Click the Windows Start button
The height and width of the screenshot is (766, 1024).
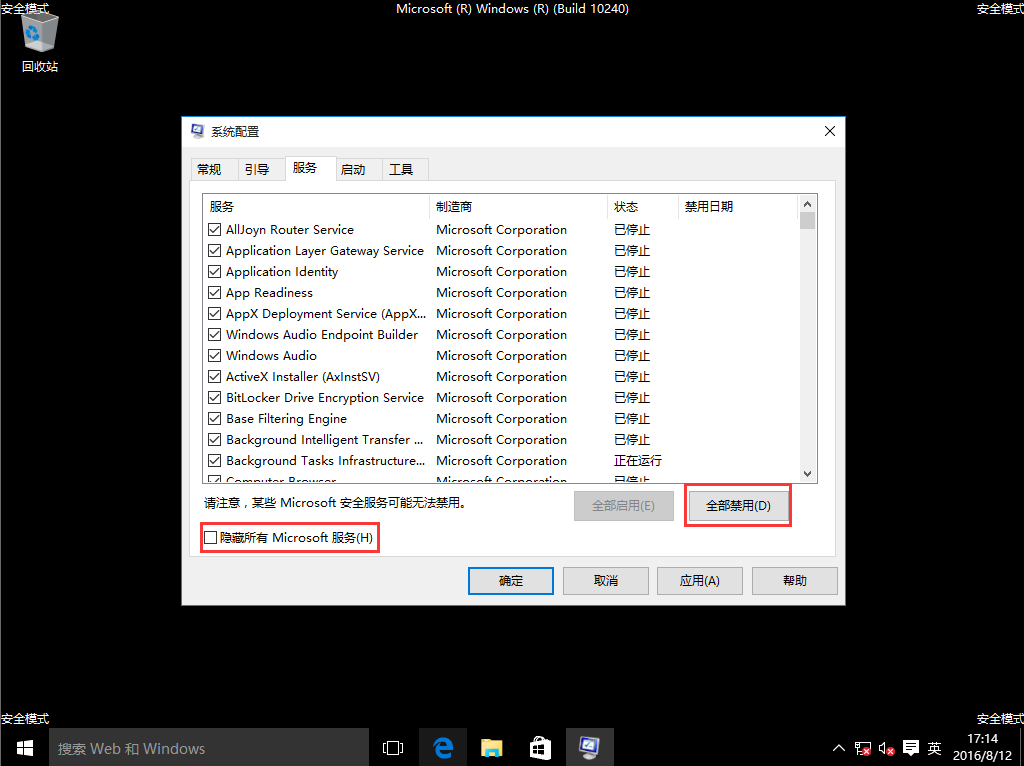(x=24, y=748)
